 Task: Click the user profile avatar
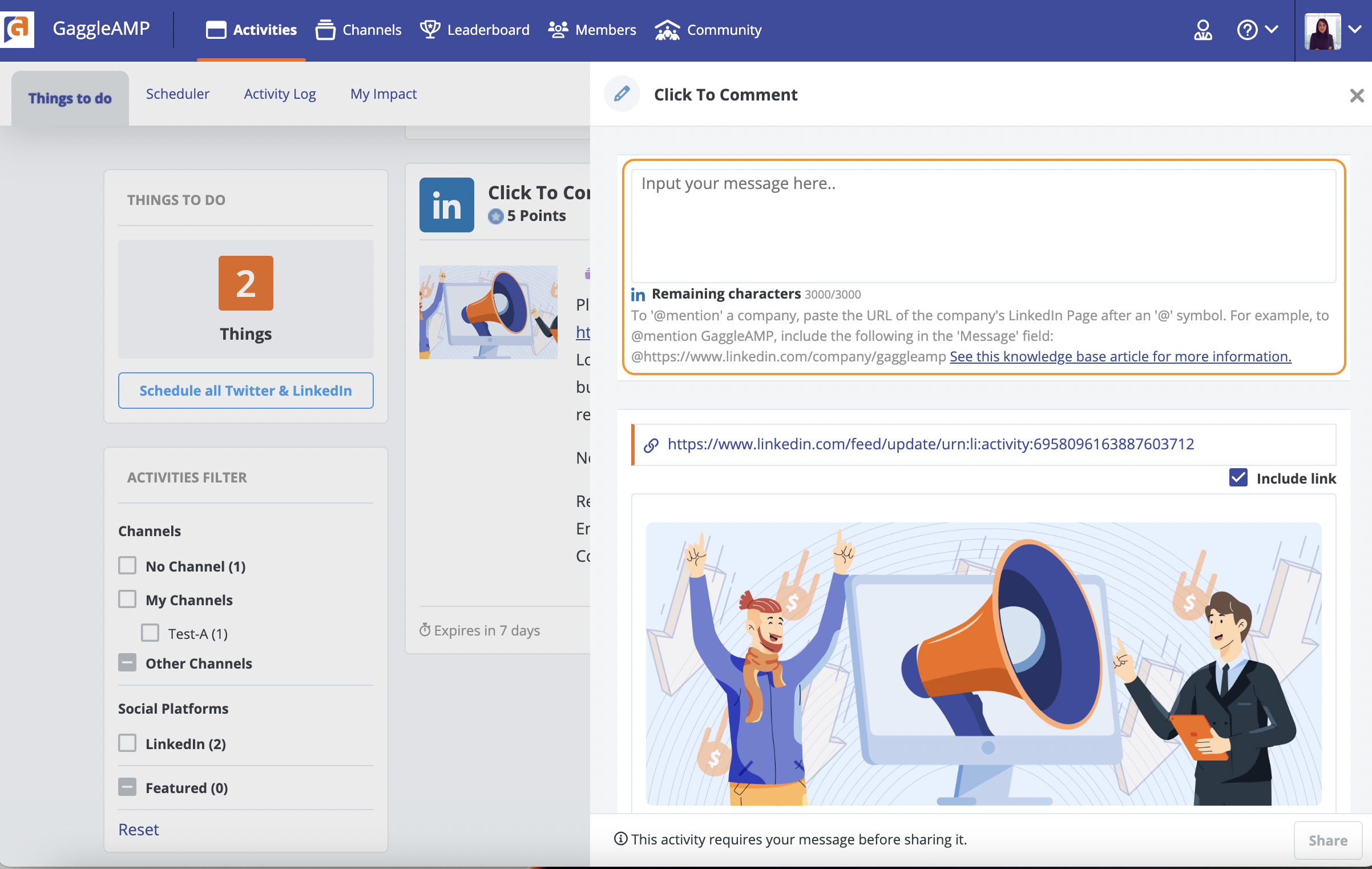1322,31
